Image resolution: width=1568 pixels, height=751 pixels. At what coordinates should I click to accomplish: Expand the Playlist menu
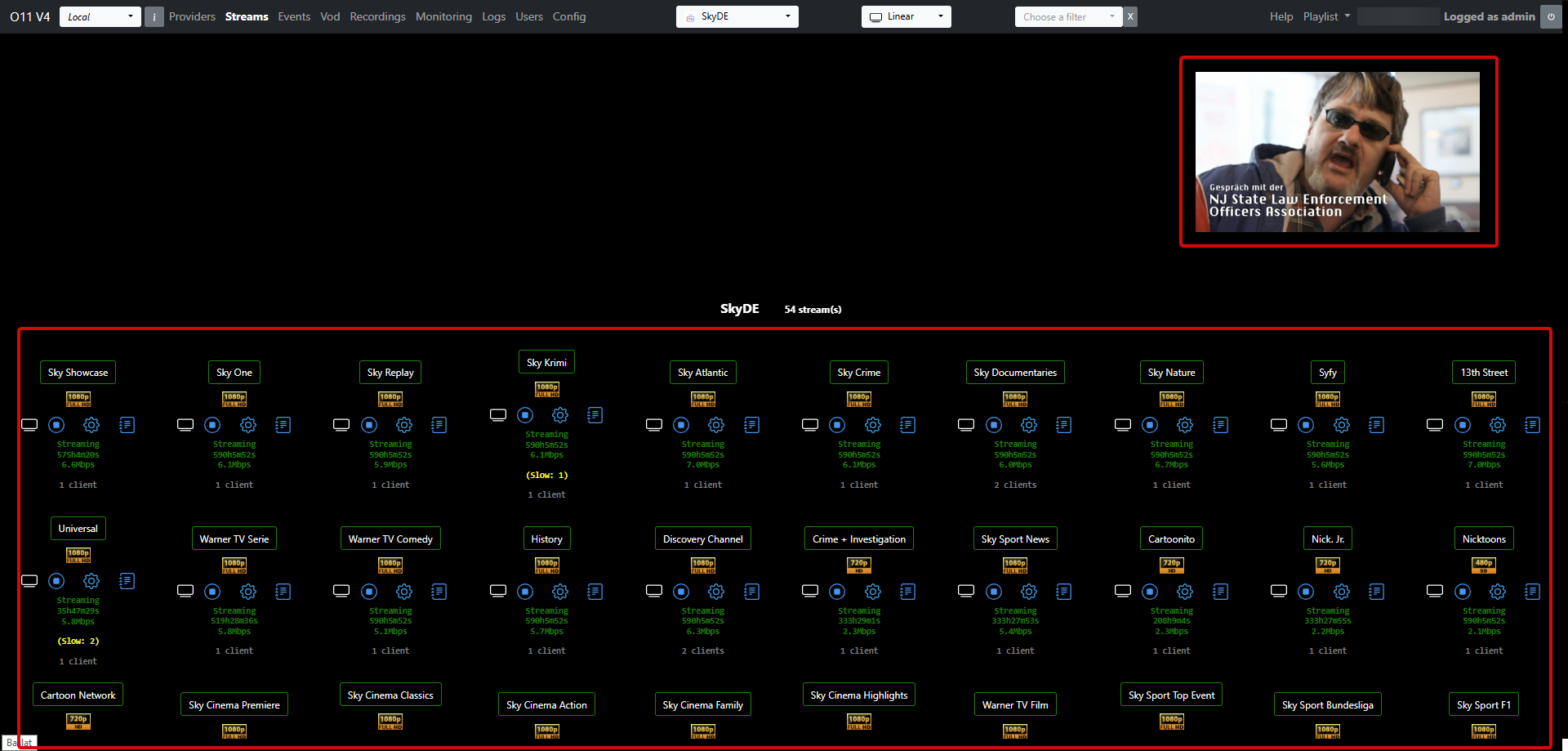1326,16
